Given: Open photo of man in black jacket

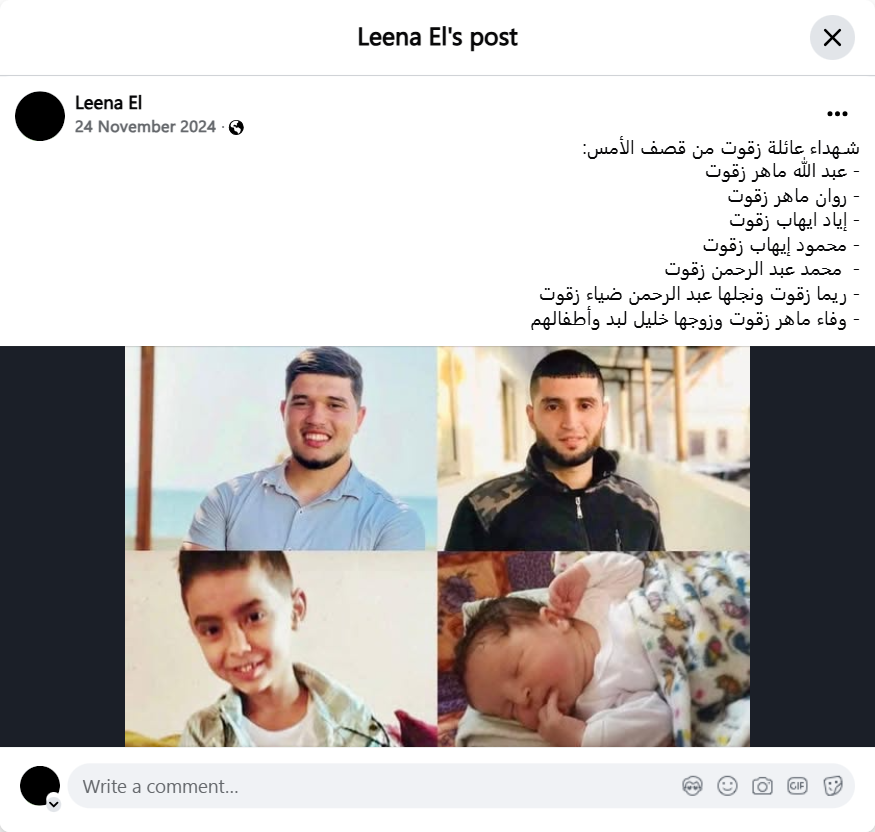Looking at the screenshot, I should tap(594, 448).
